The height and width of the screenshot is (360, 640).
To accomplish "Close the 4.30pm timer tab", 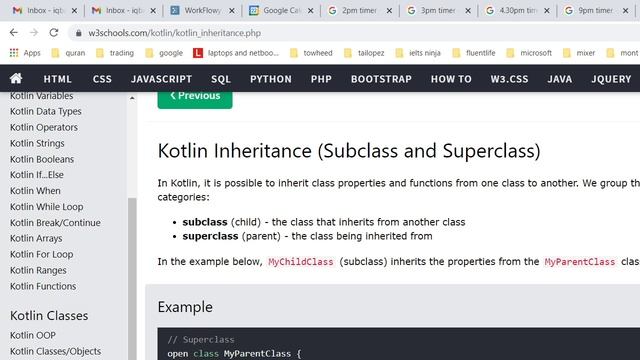I will pos(547,11).
